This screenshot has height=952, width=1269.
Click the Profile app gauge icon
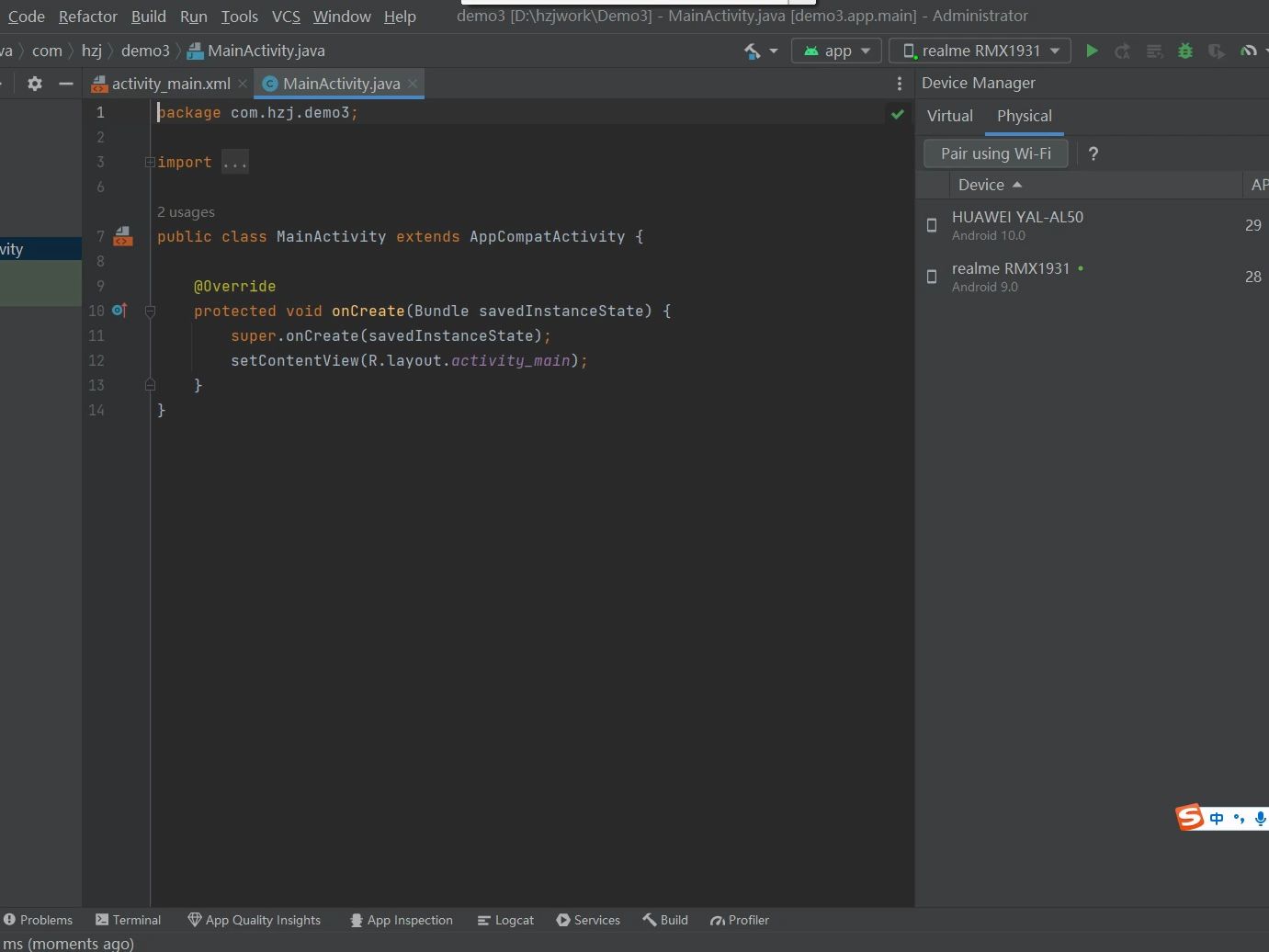1248,51
